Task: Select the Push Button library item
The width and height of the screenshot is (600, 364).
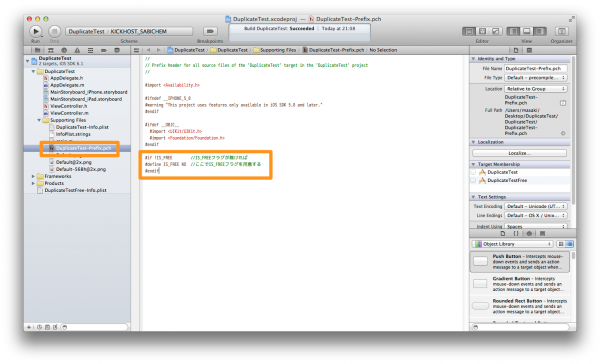Action: pyautogui.click(x=520, y=262)
